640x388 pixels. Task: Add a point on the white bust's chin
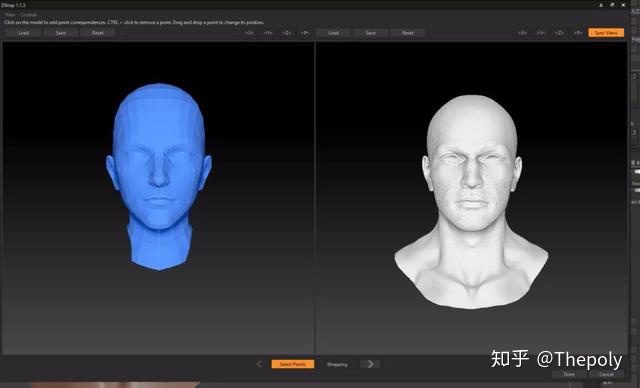coord(471,222)
